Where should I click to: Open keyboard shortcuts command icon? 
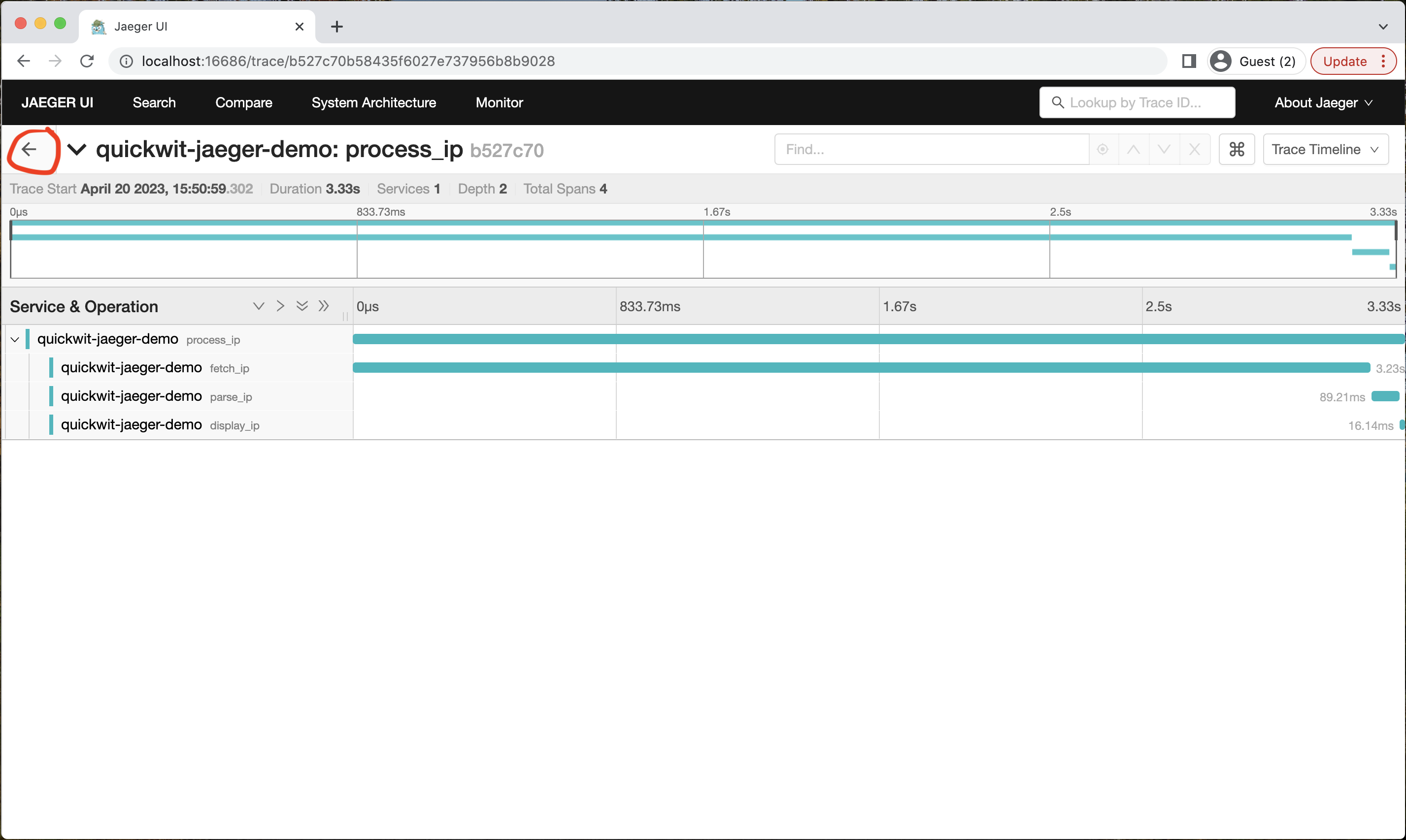point(1237,149)
